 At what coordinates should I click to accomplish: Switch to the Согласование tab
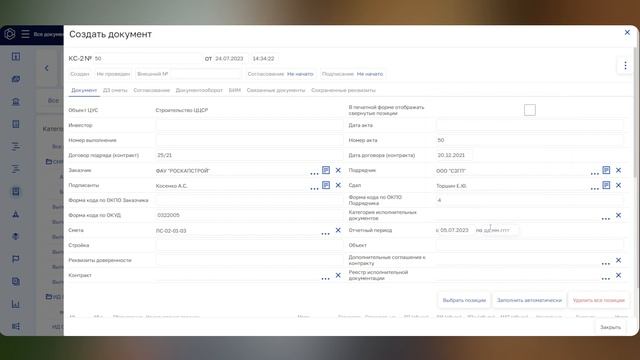(151, 90)
